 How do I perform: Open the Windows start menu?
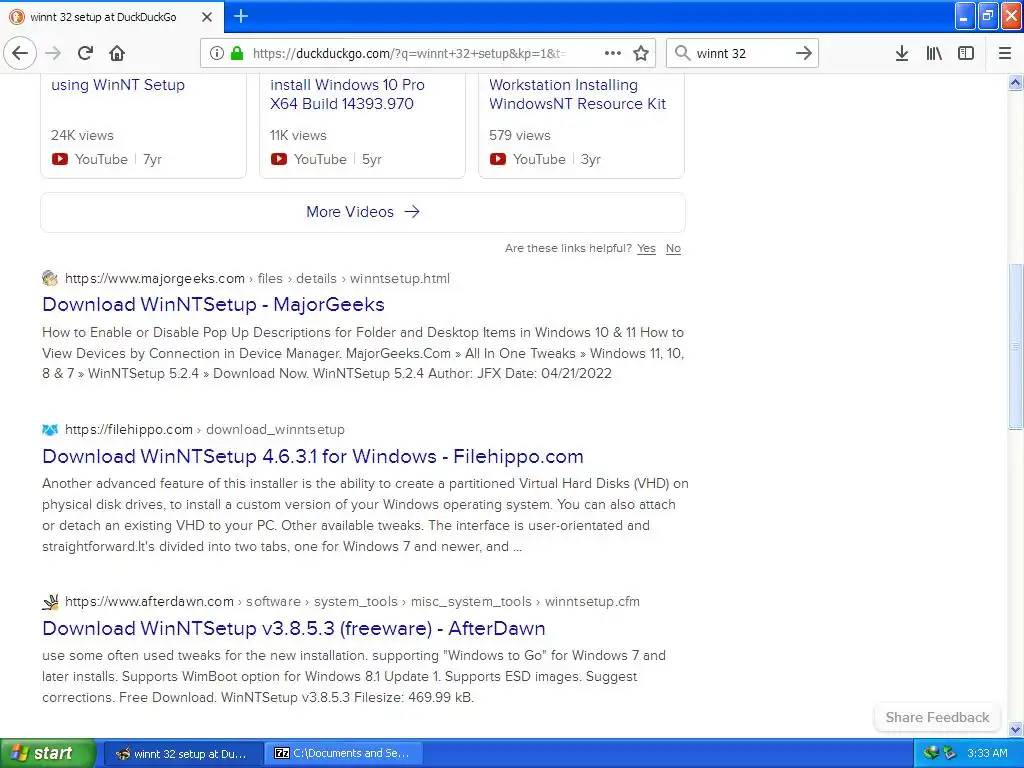[48, 754]
